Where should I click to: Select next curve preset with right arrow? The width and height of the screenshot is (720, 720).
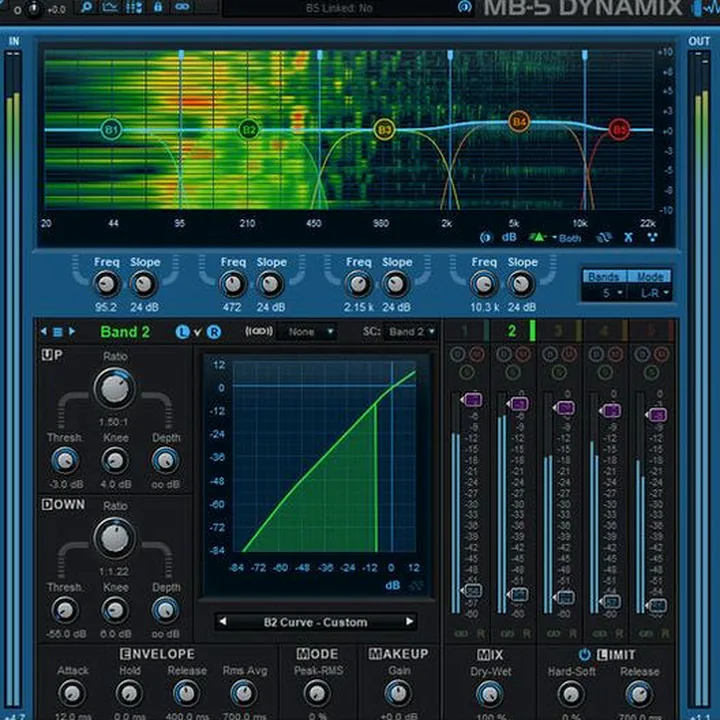[409, 621]
